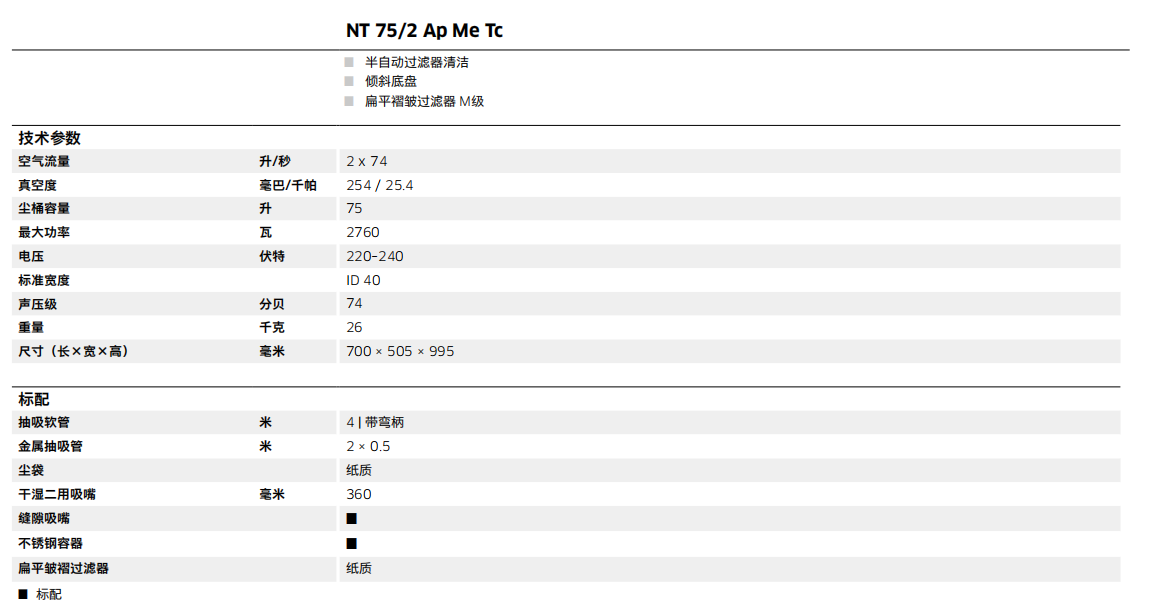Click the gray bullet beside 半自动过滤器清洁
The image size is (1153, 615).
pos(349,62)
